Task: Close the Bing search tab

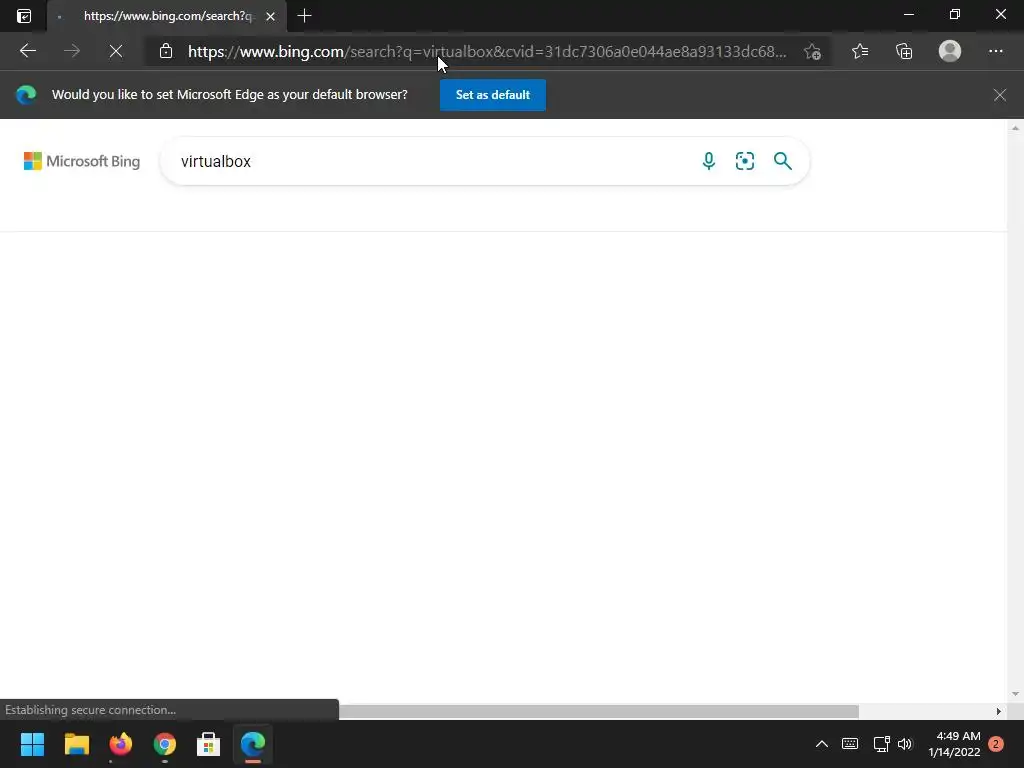Action: 270,16
